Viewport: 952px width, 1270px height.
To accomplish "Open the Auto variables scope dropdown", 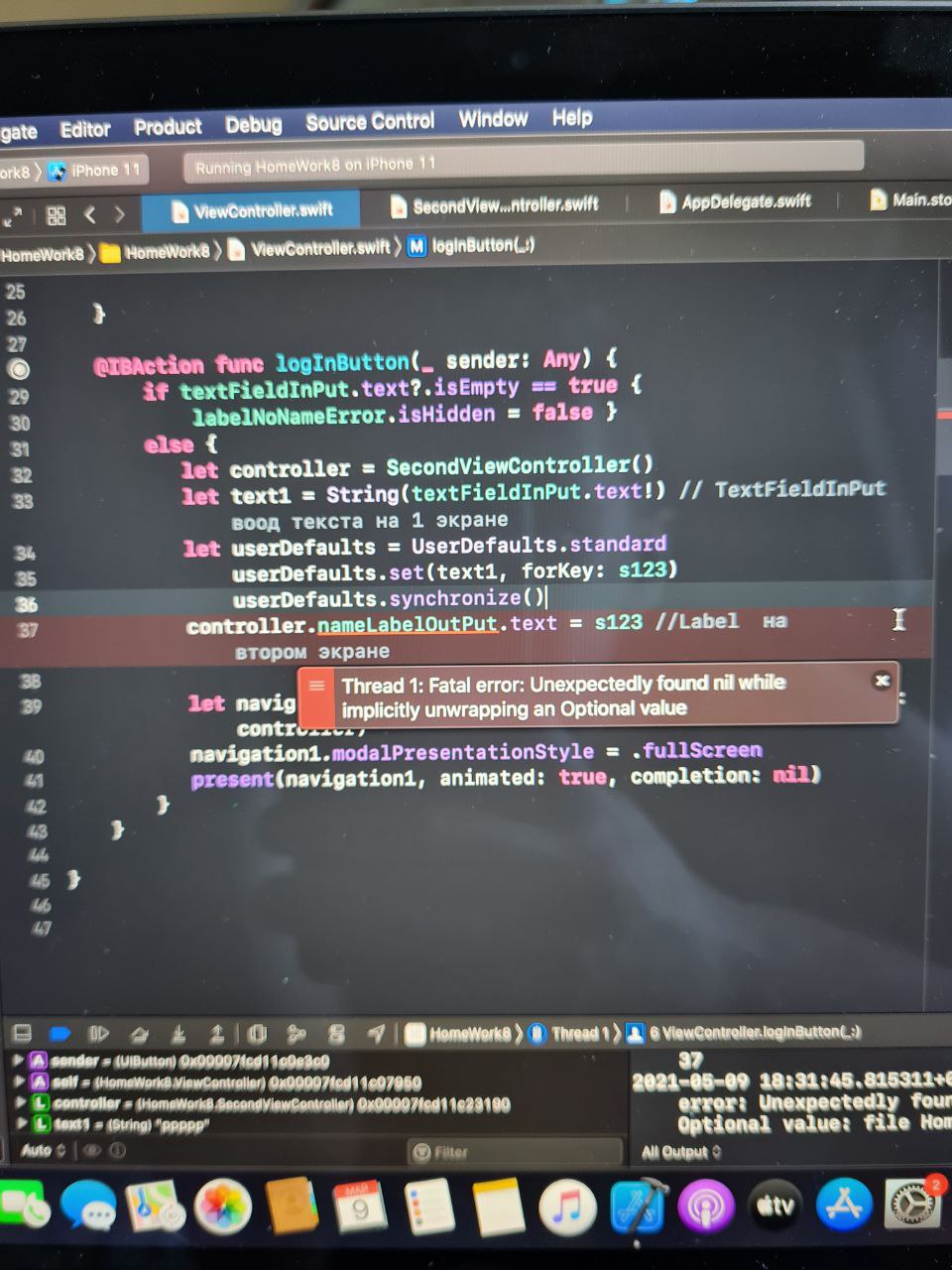I will 44,1151.
